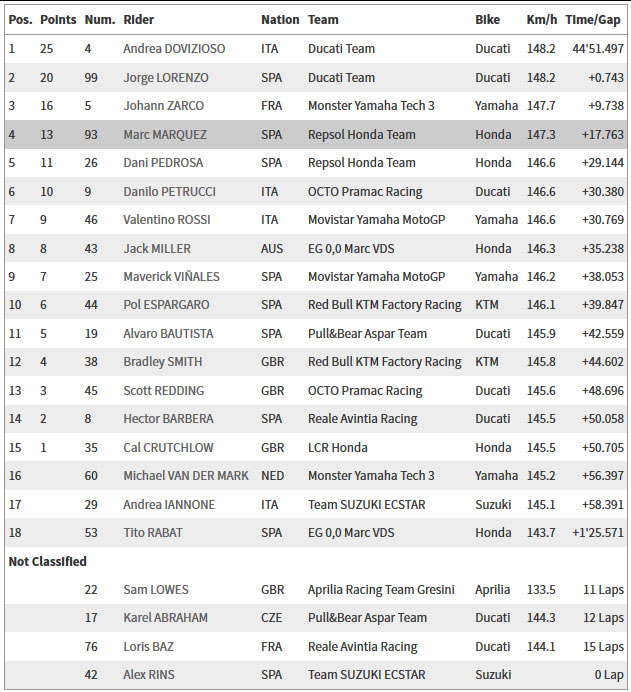Select the Tito RABAT gap time +1'25.571

tap(598, 533)
